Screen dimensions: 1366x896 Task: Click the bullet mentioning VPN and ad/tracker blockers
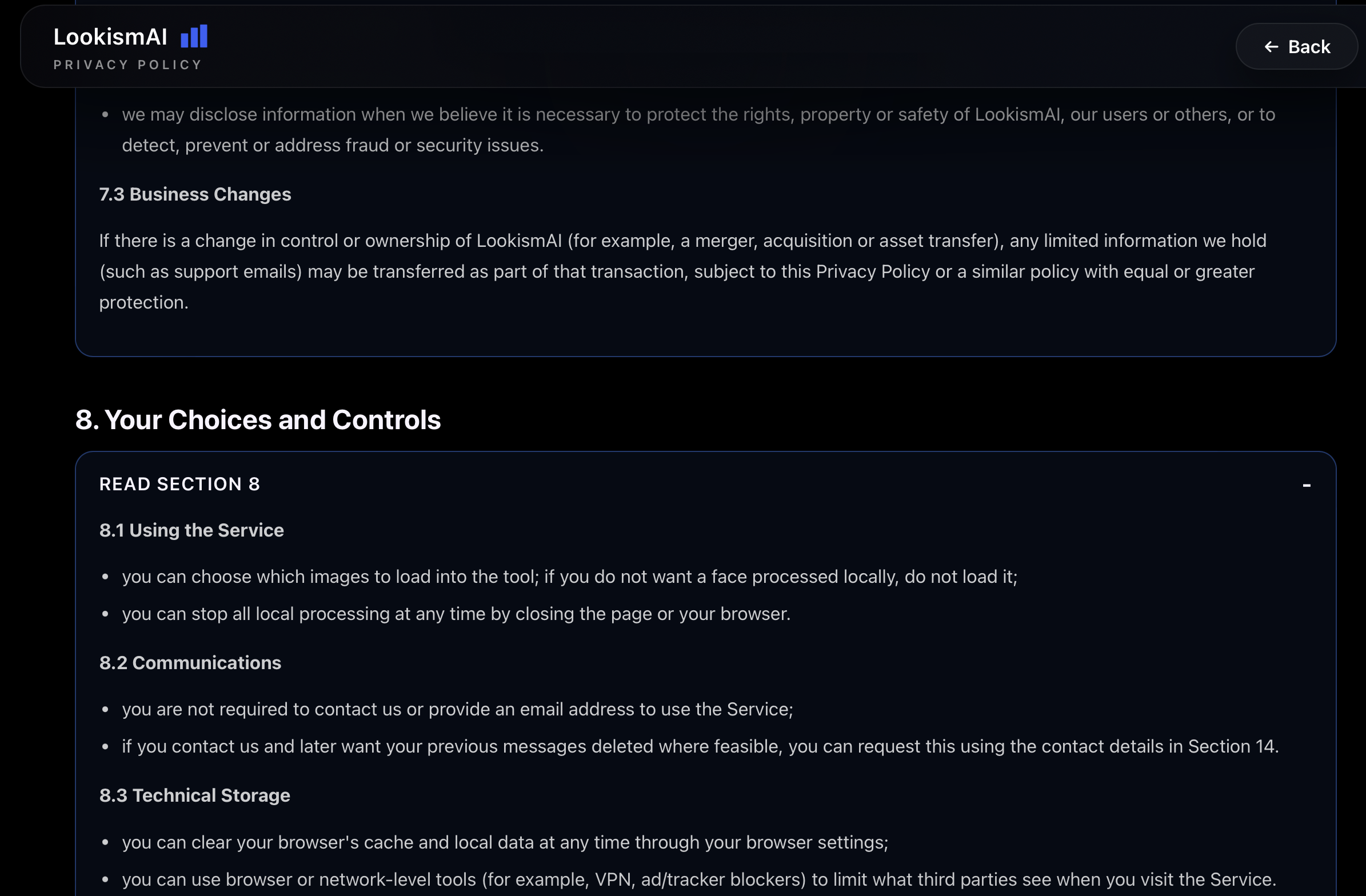[698, 880]
